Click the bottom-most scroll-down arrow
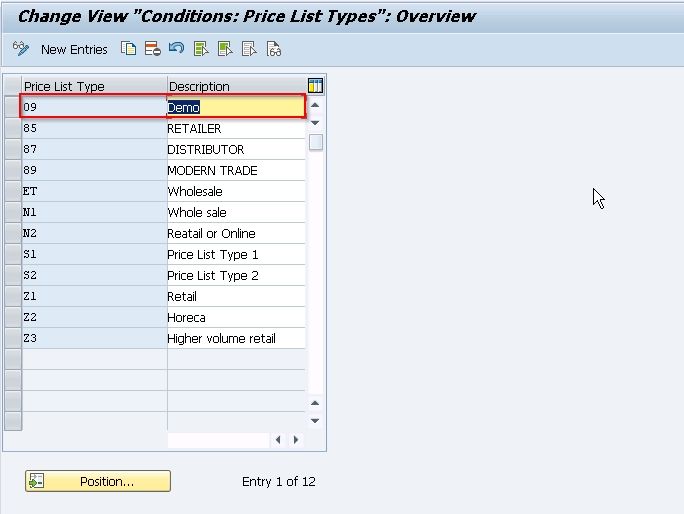Viewport: 684px width, 514px height. (x=315, y=421)
